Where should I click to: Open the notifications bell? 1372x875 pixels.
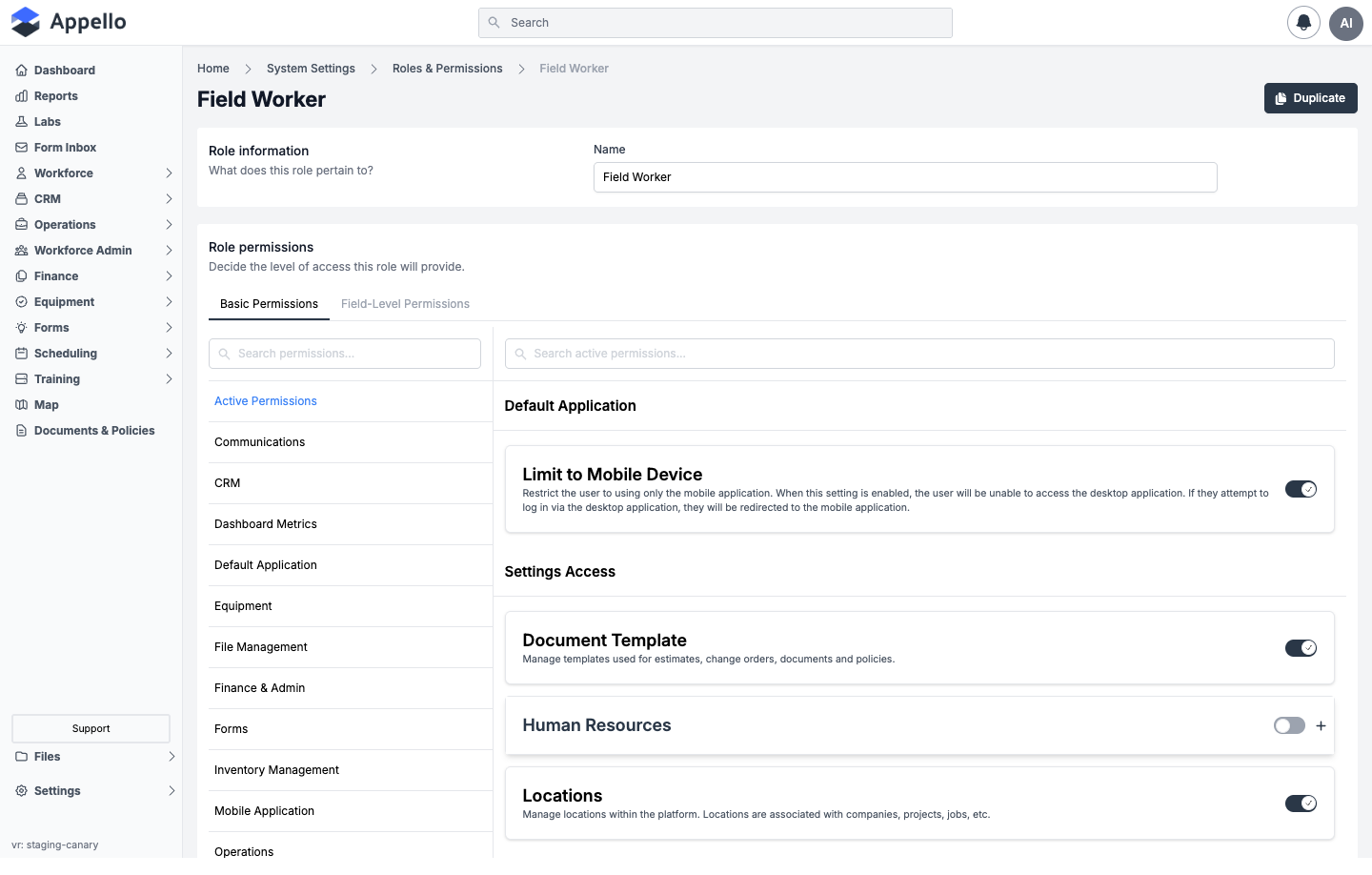point(1303,23)
